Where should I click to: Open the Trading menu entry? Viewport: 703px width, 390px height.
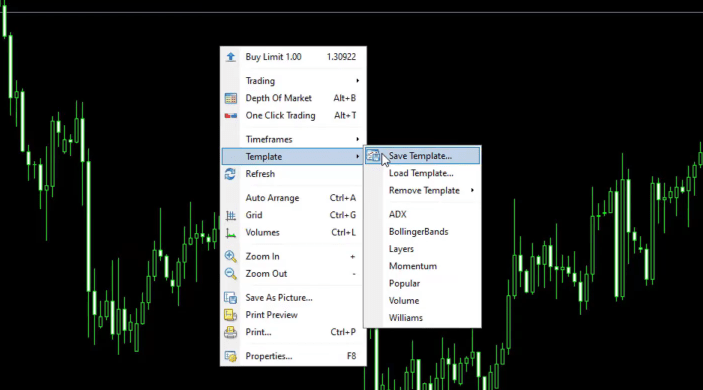pos(293,81)
